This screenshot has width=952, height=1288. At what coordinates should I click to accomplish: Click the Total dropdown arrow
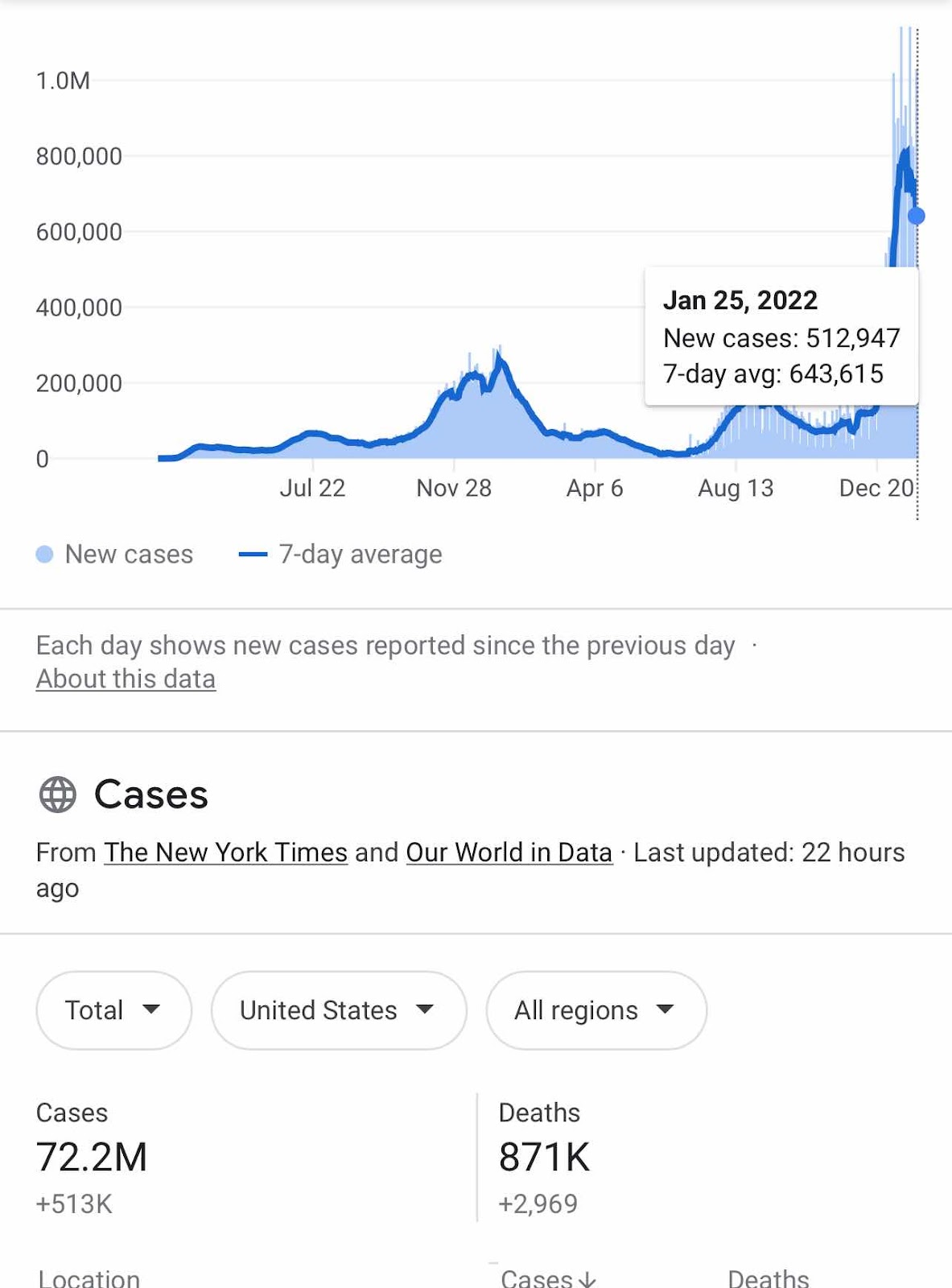151,1009
